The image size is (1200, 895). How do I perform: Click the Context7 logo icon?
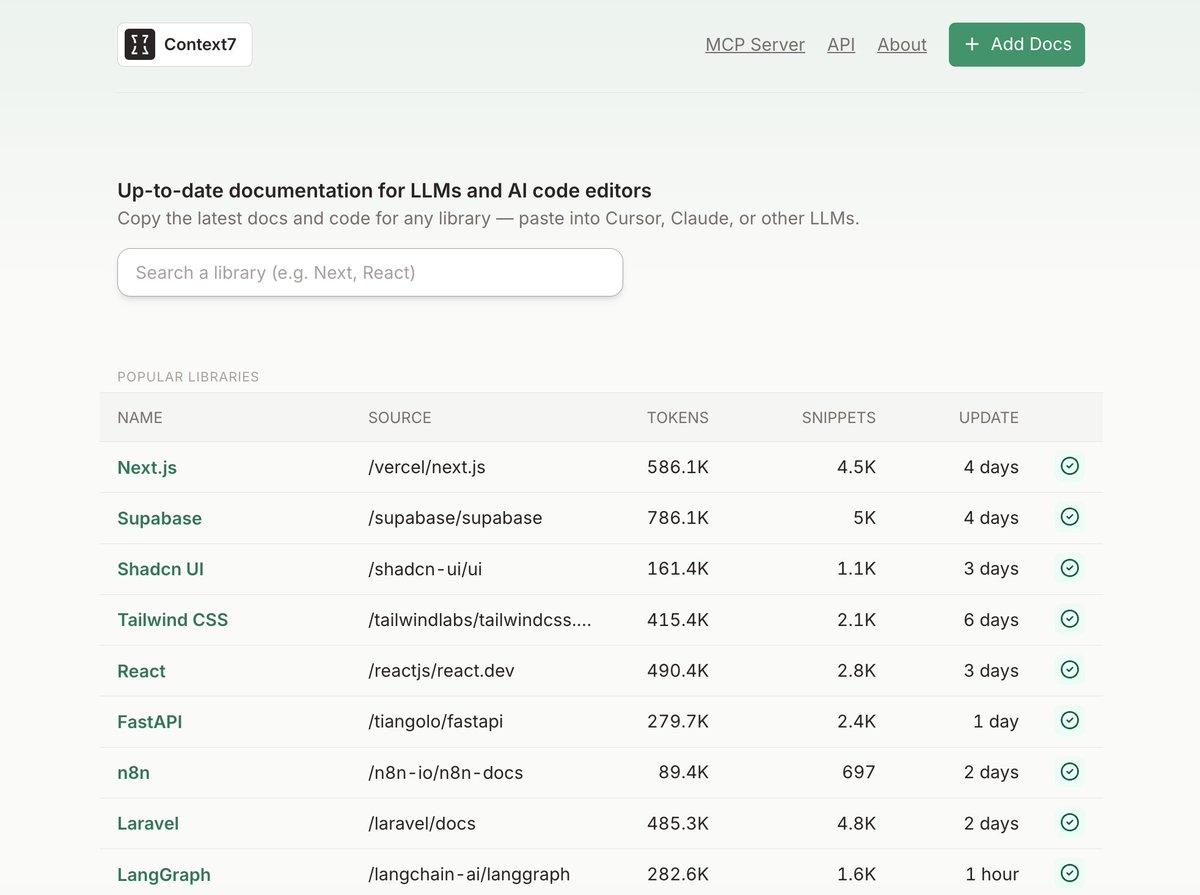(x=140, y=44)
